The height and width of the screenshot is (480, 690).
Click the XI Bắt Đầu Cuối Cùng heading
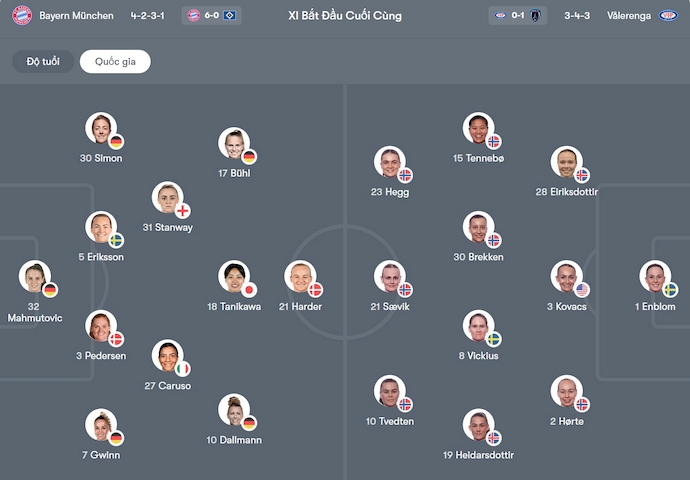click(x=344, y=16)
